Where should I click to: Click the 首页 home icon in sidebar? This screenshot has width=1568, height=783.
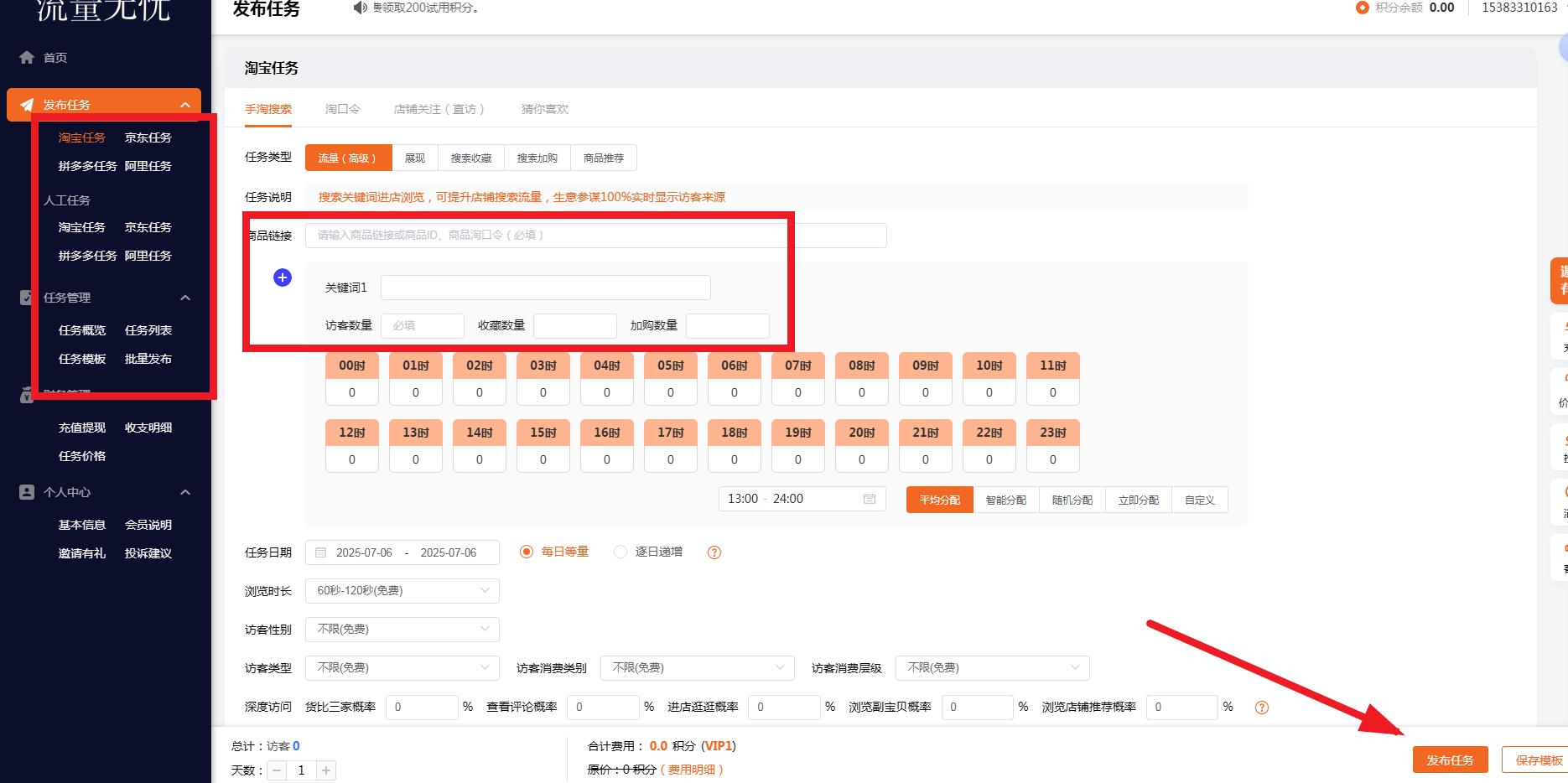(25, 57)
